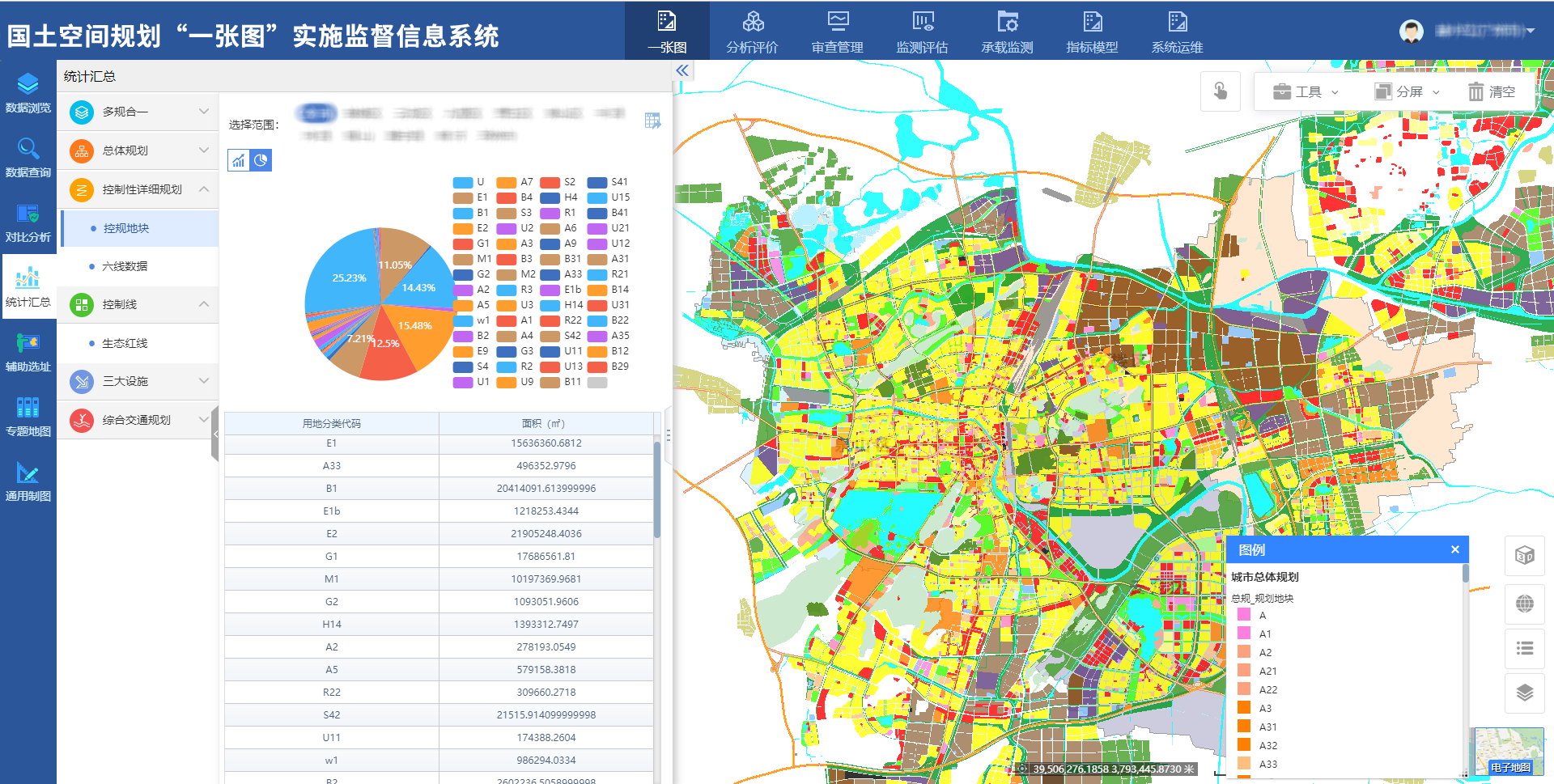Click the B11 legend swatch in chart
This screenshot has width=1554, height=784.
(550, 382)
